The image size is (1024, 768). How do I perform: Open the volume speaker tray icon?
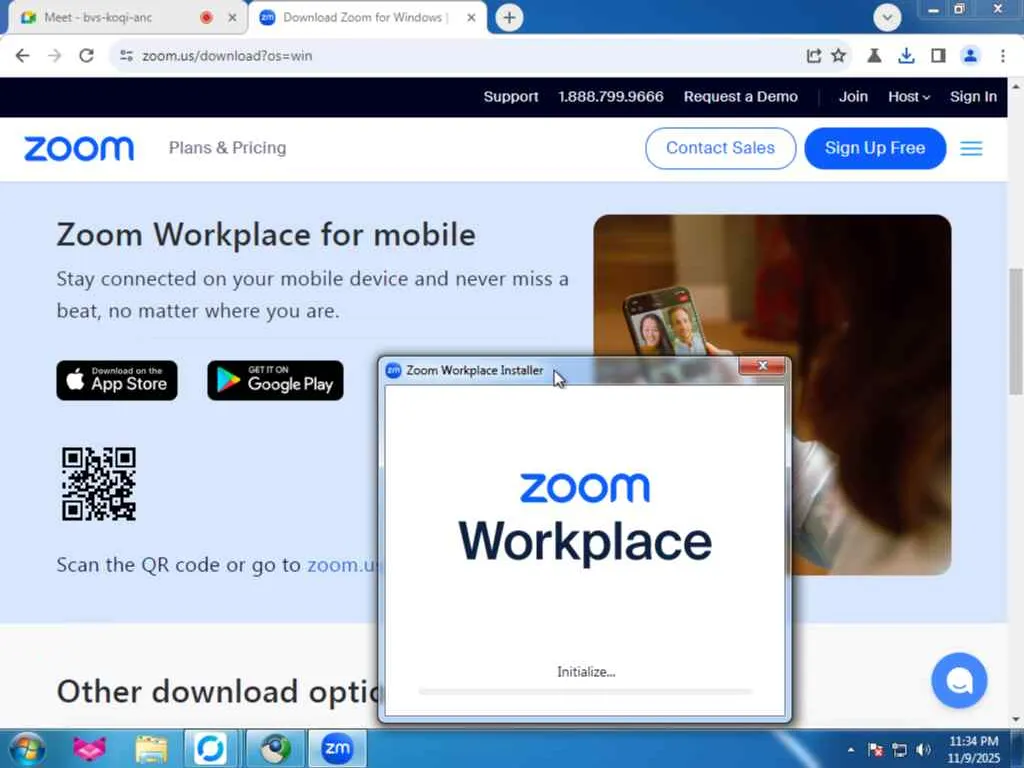pyautogui.click(x=923, y=750)
